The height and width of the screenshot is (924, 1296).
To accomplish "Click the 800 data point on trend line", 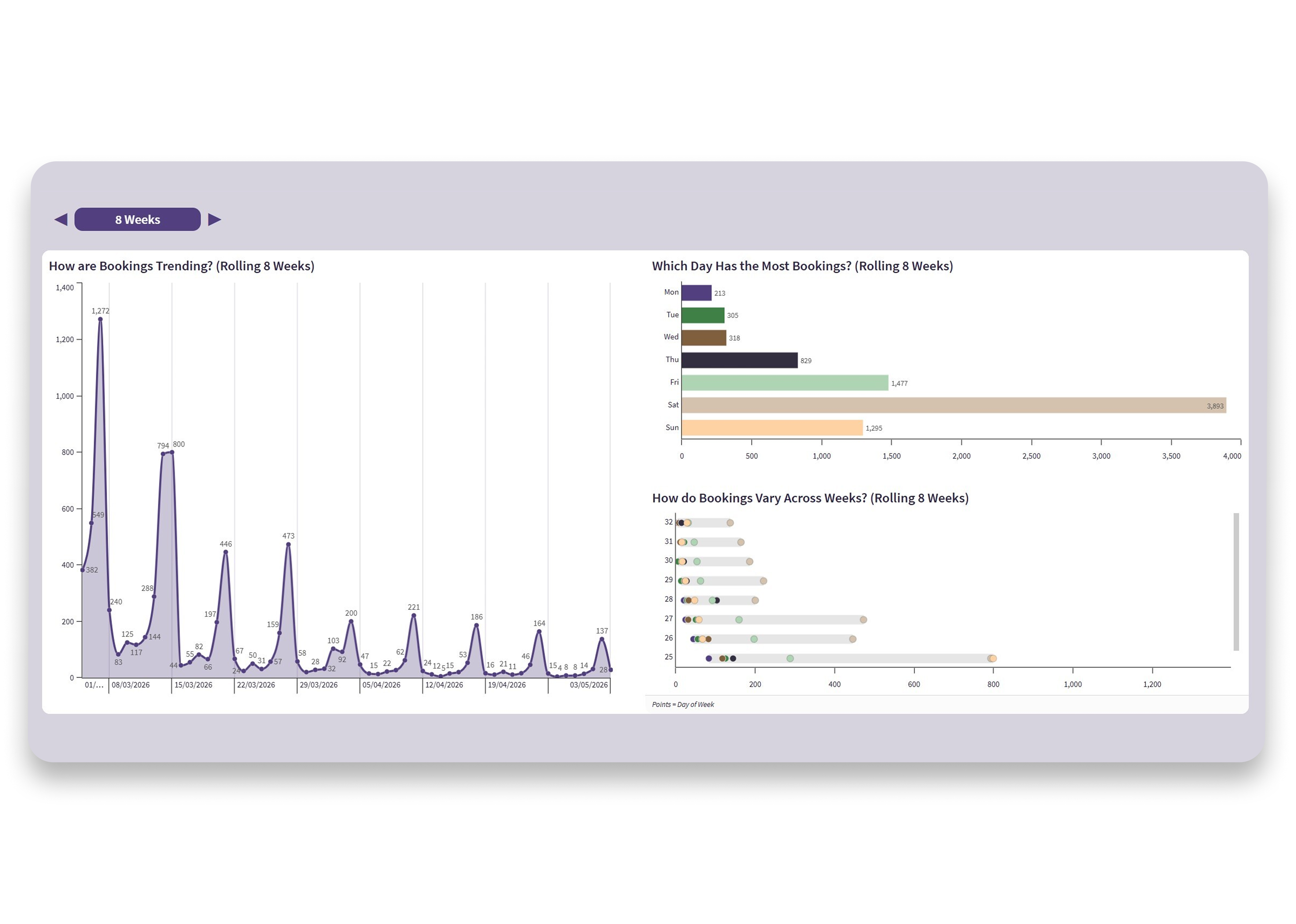I will [x=172, y=452].
